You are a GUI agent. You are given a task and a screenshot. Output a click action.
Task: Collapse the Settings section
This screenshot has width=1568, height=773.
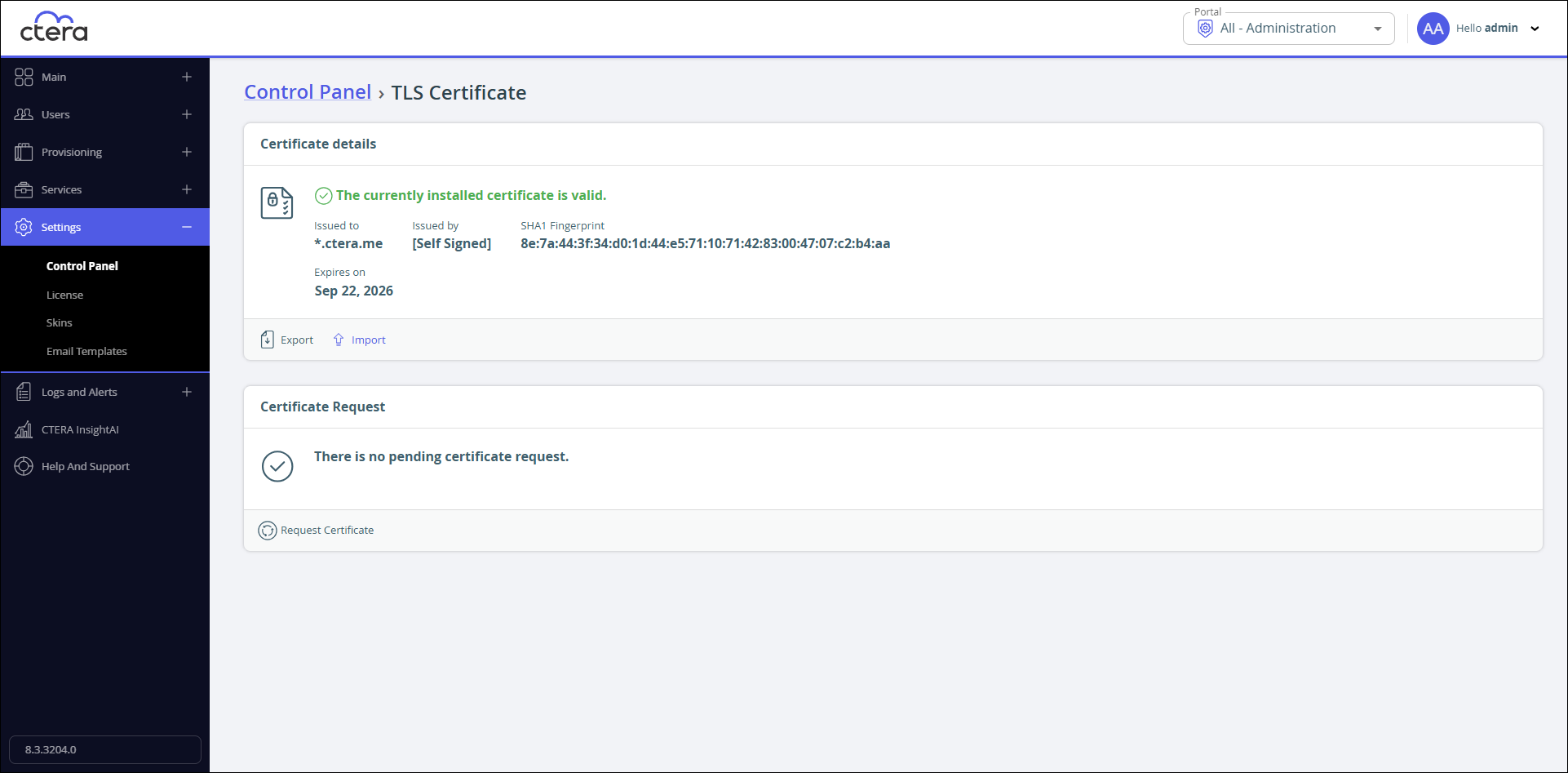point(187,227)
